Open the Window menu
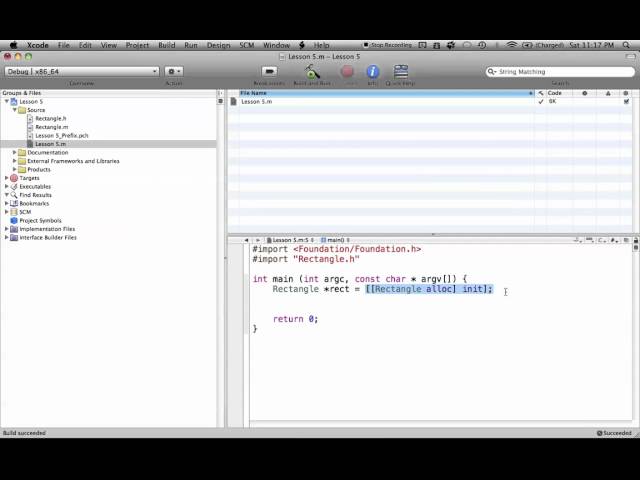Image resolution: width=640 pixels, height=480 pixels. coord(276,45)
